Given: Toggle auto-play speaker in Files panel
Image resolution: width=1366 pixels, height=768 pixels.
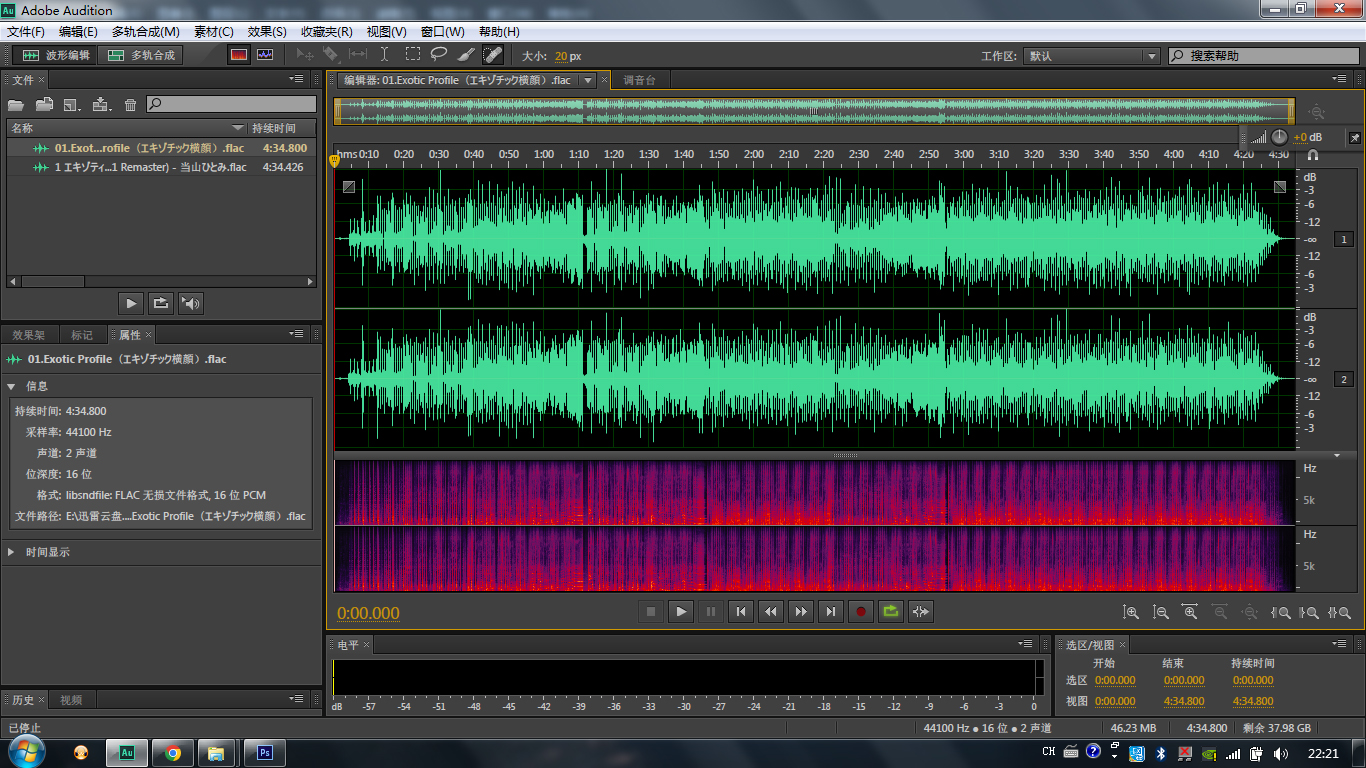Looking at the screenshot, I should (190, 303).
